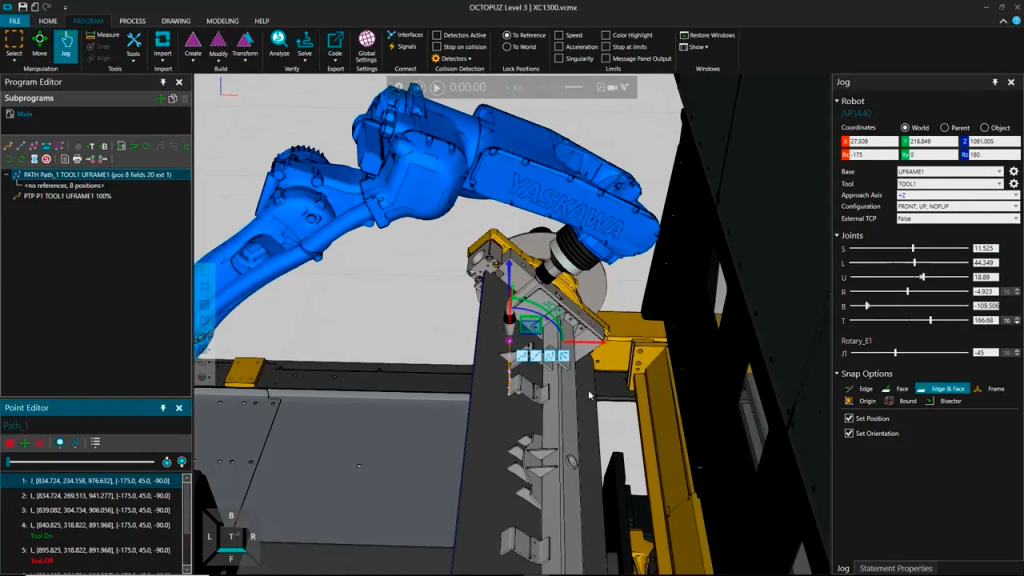Click the Measure tool
Screen dimensions: 1024x576
(x=102, y=35)
